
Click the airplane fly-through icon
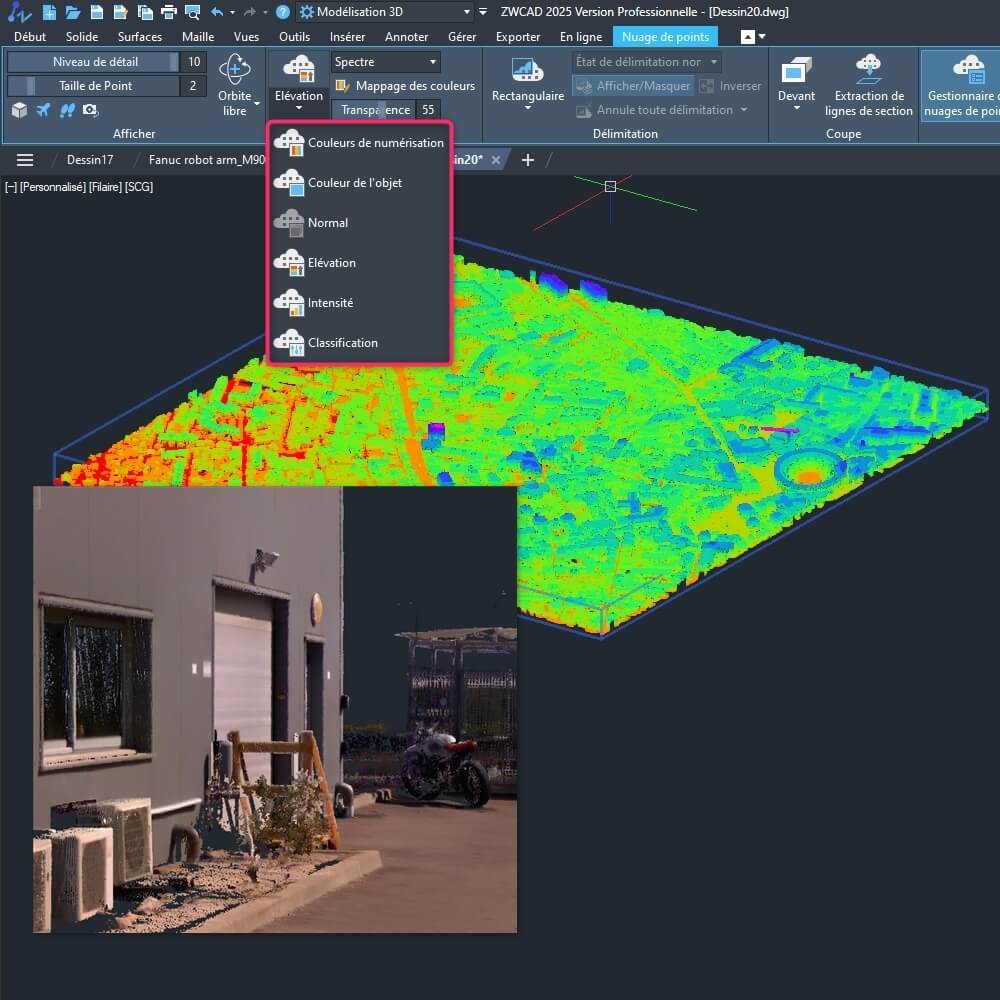pos(43,110)
